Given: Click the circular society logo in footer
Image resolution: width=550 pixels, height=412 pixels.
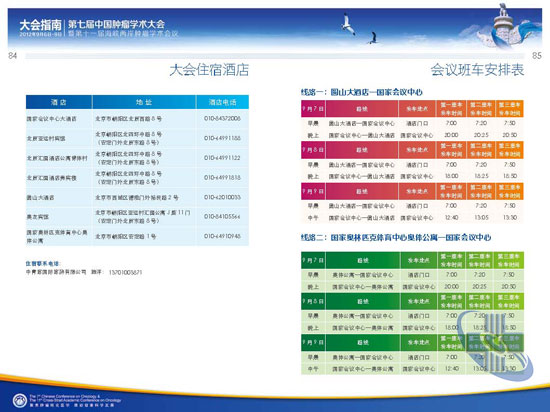Looking at the screenshot, I should coord(20,400).
